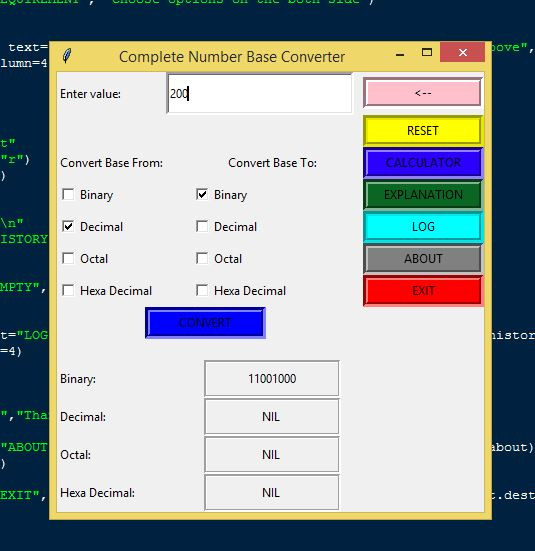Click the Enter value input field
This screenshot has height=551, width=535.
point(259,93)
